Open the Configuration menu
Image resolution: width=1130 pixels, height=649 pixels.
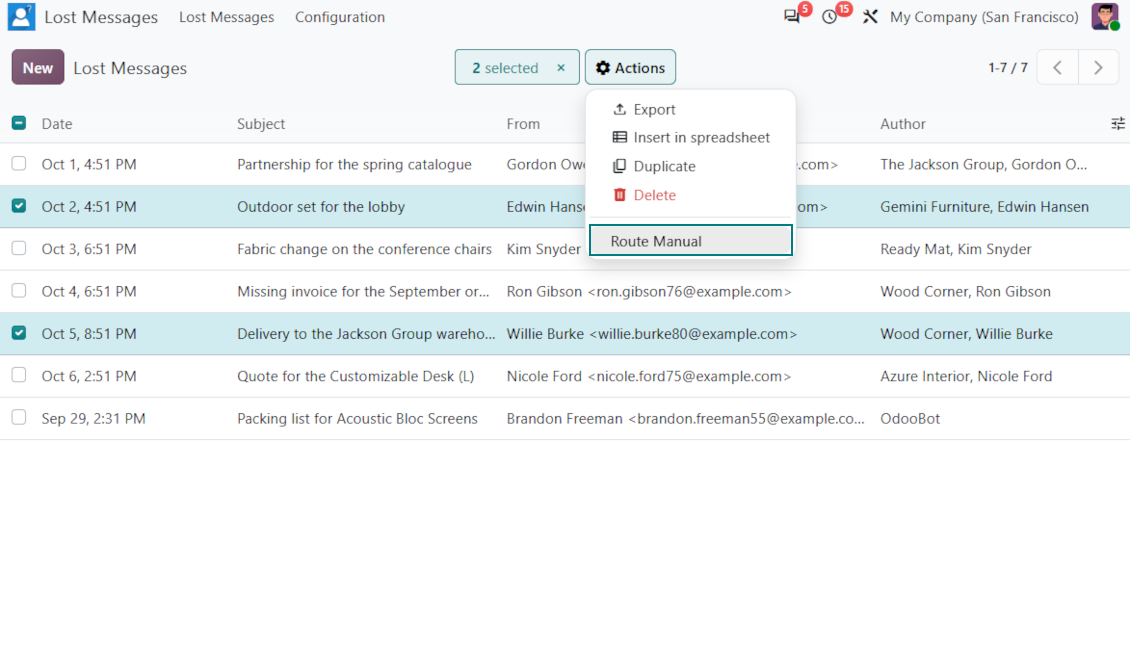tap(339, 17)
